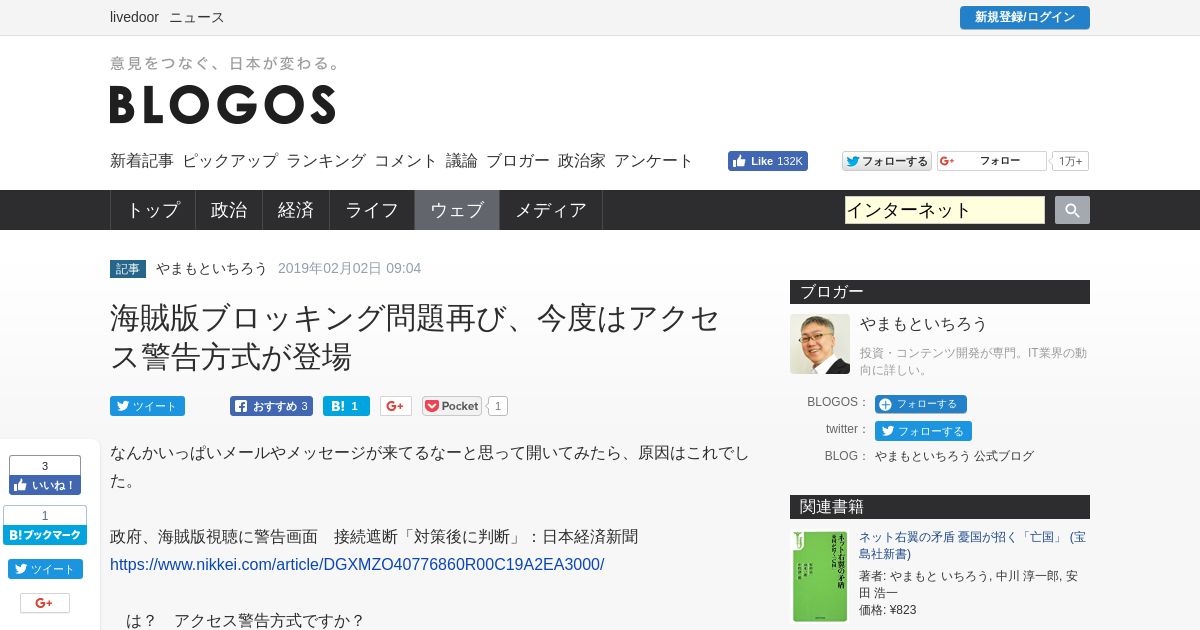Click the 関連書籍 section header
Image resolution: width=1200 pixels, height=630 pixels.
coord(940,507)
